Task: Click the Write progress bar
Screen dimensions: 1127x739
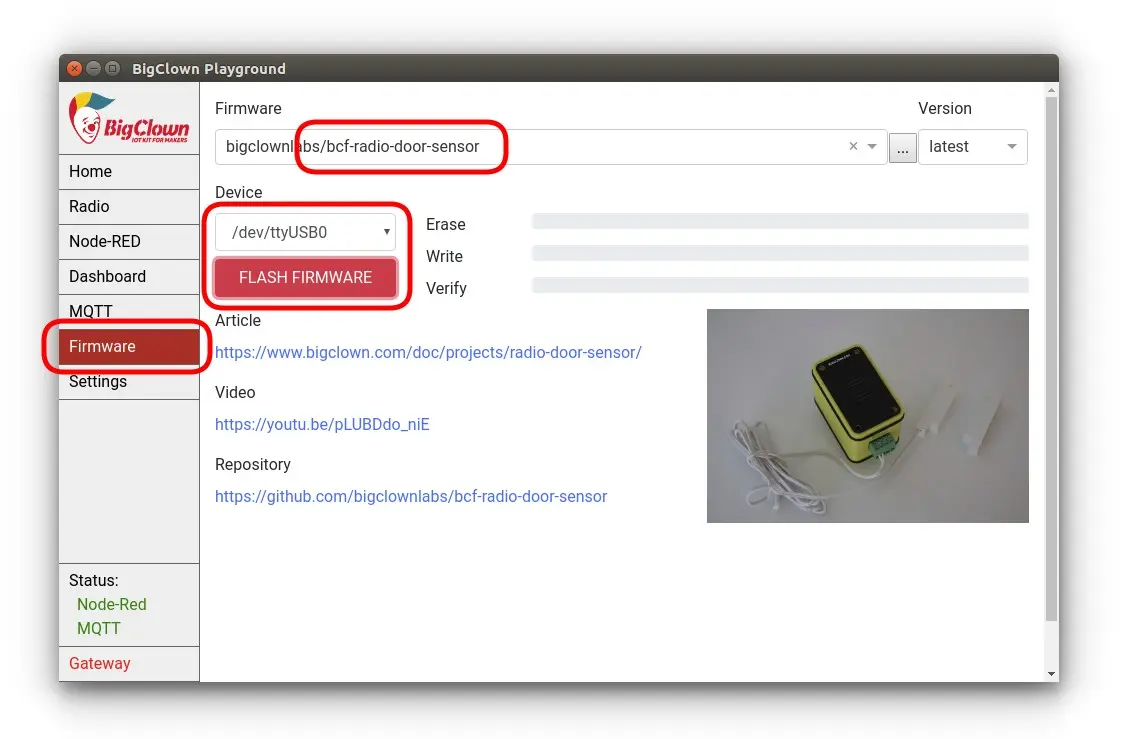Action: point(780,253)
